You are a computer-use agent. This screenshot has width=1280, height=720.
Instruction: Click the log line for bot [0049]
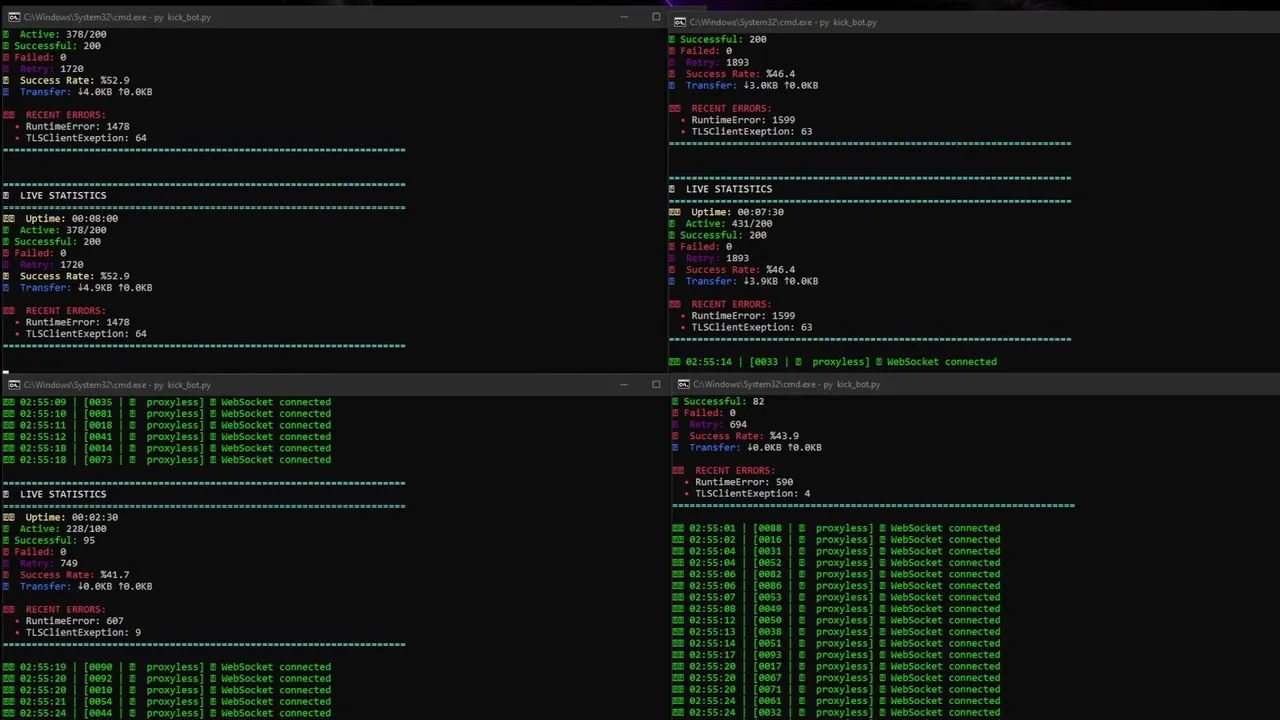tap(836, 609)
